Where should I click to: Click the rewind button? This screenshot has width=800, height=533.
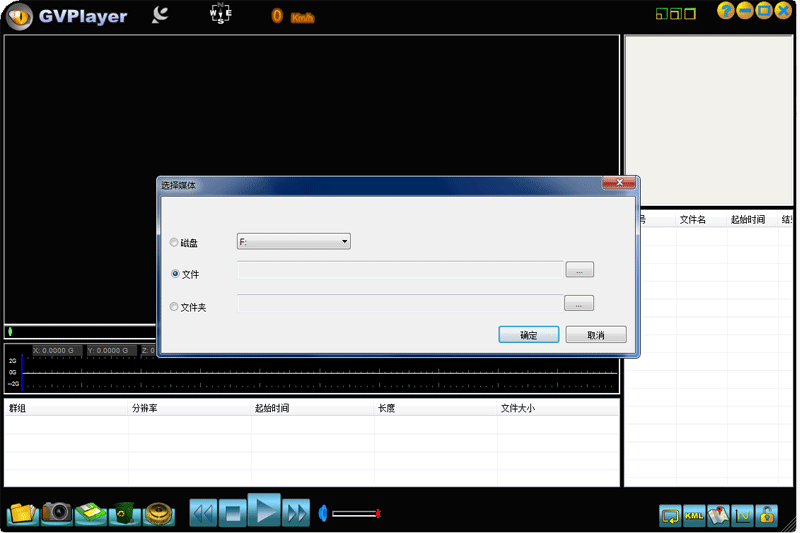pos(203,513)
